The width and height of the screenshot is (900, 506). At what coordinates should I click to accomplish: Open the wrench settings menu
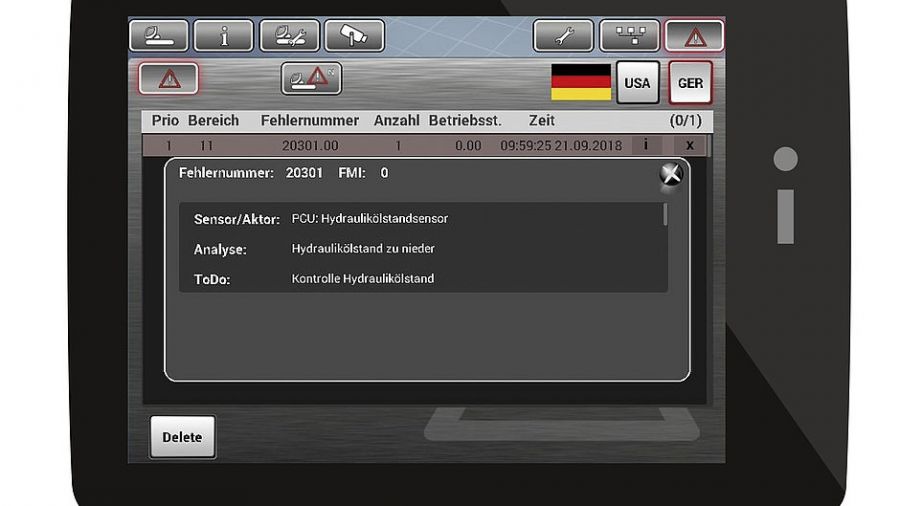[x=563, y=36]
